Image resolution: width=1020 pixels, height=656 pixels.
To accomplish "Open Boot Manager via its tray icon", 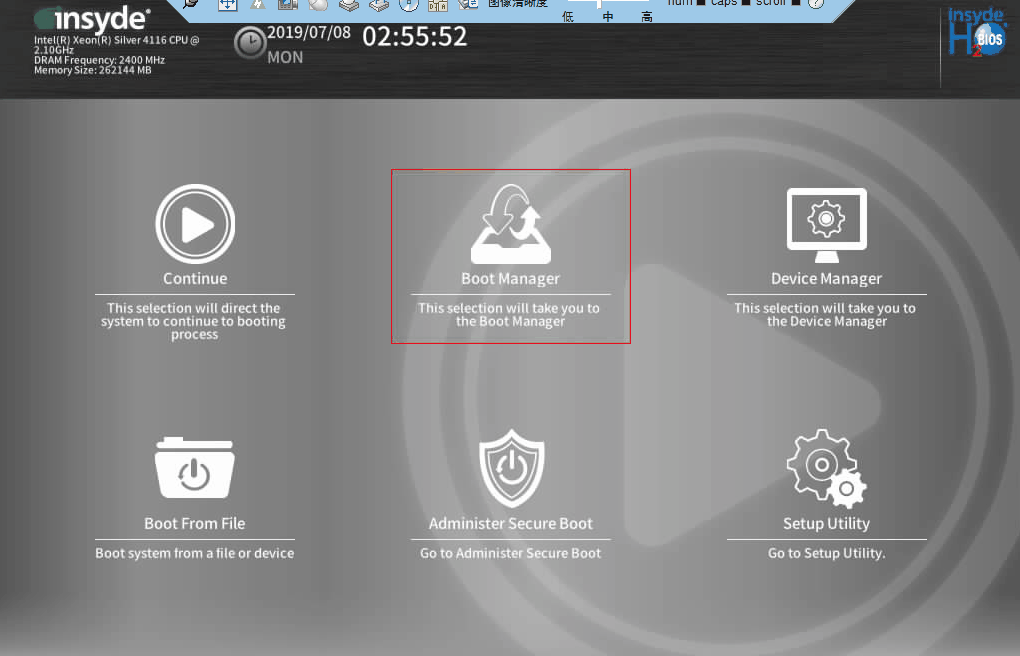I will 510,224.
